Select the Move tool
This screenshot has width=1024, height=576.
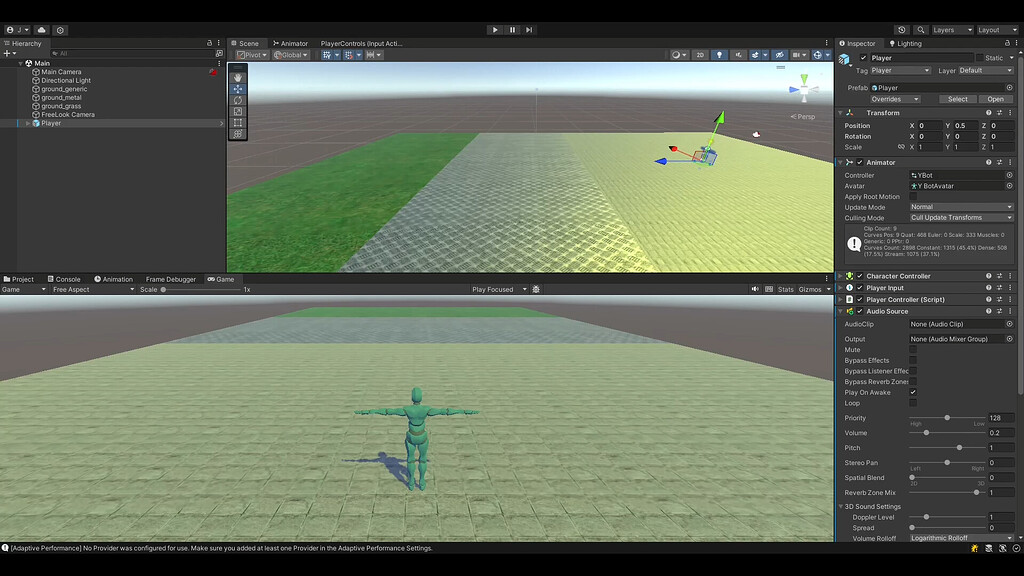(237, 88)
